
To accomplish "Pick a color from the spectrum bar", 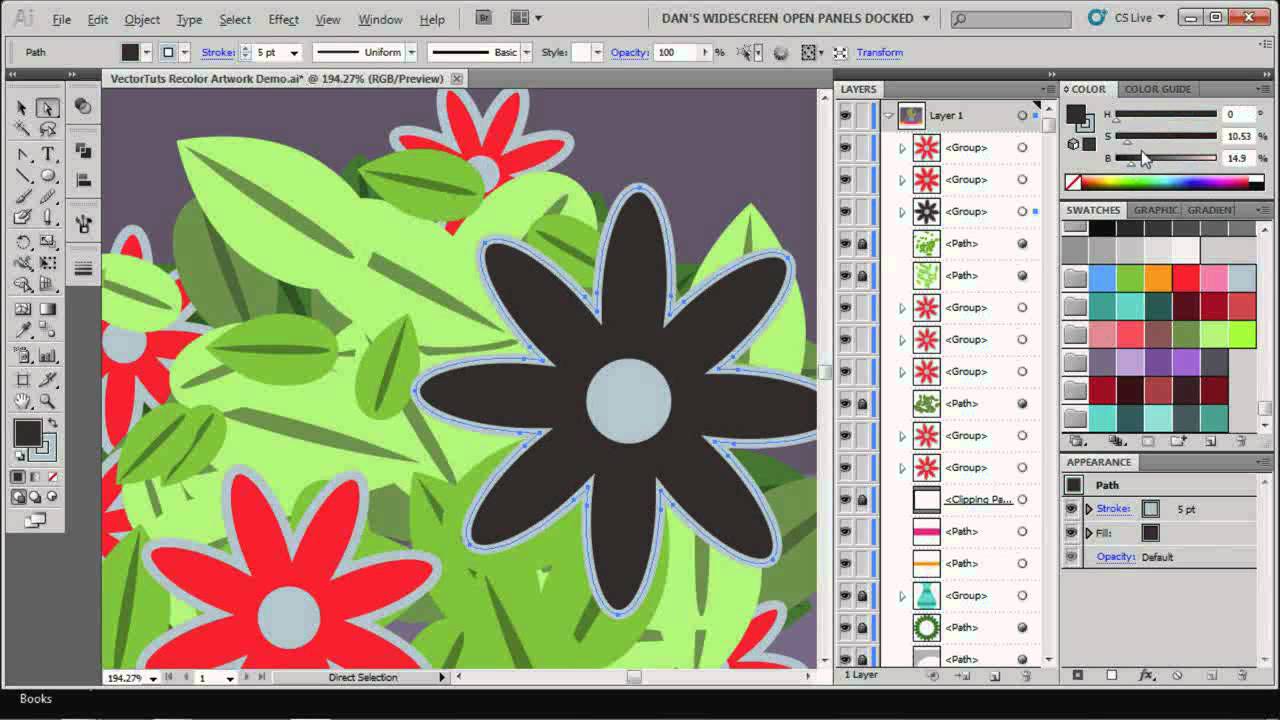I will pos(1166,182).
